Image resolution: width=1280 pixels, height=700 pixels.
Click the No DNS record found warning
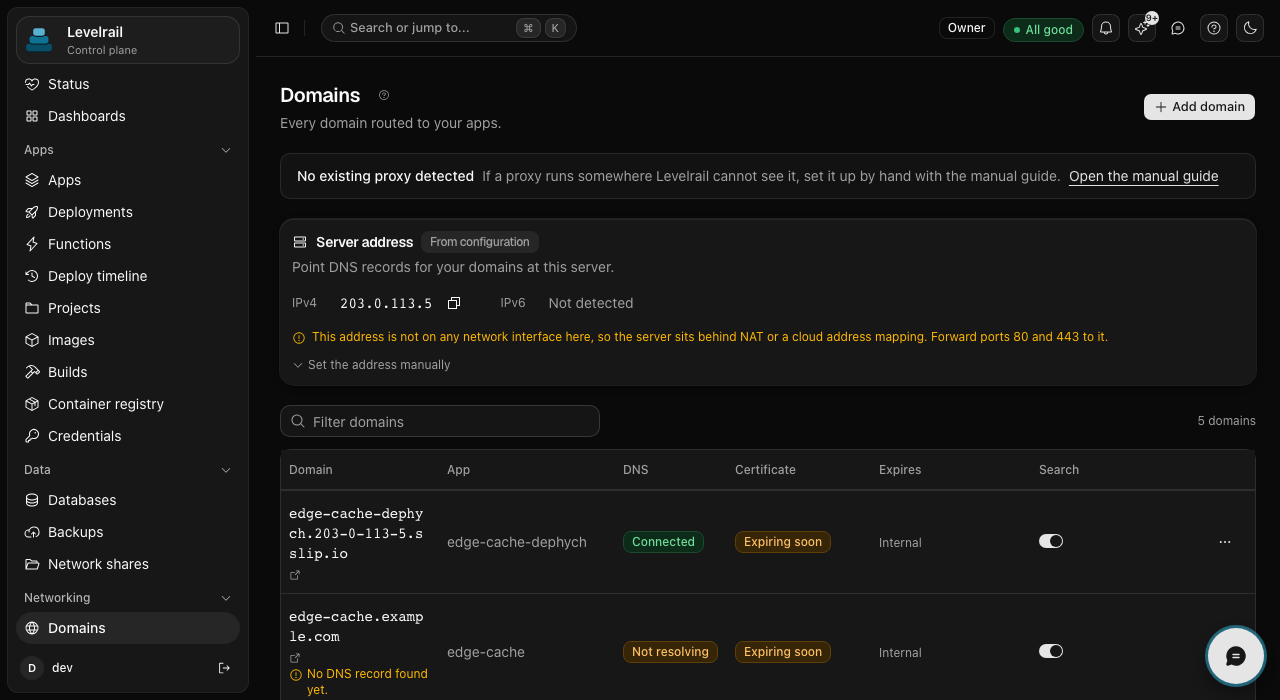coord(360,682)
